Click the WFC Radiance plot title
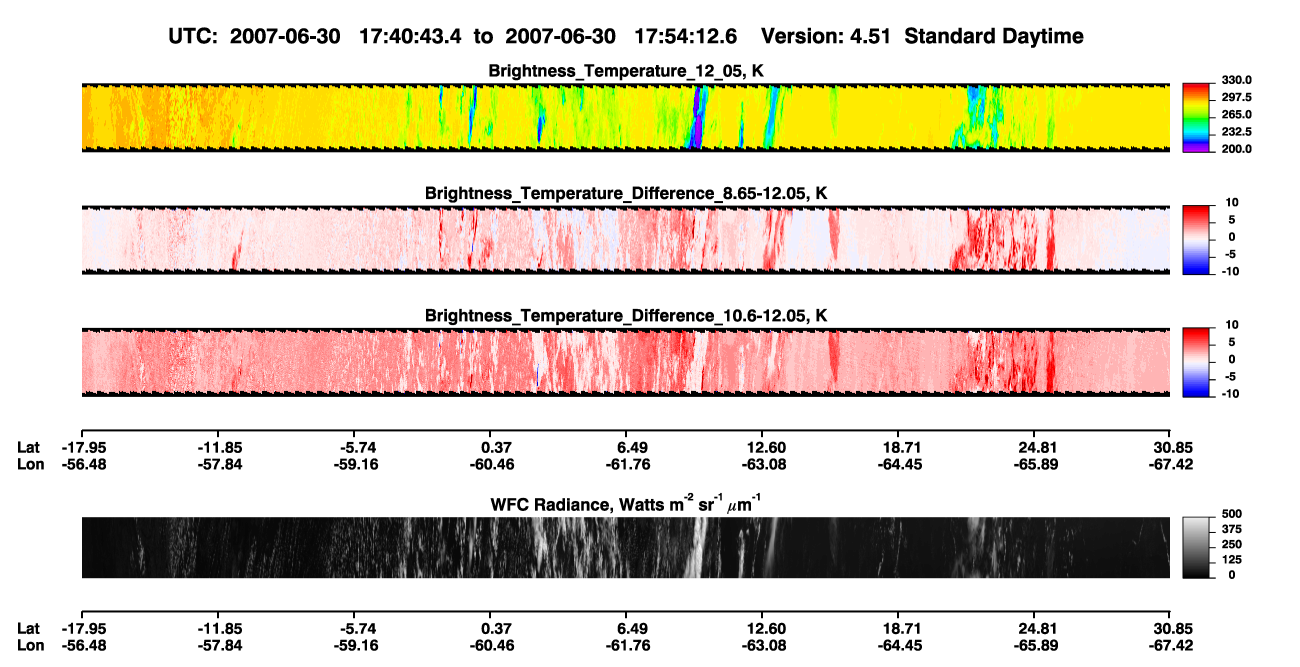Screen dimensions: 1300x667 click(626, 503)
